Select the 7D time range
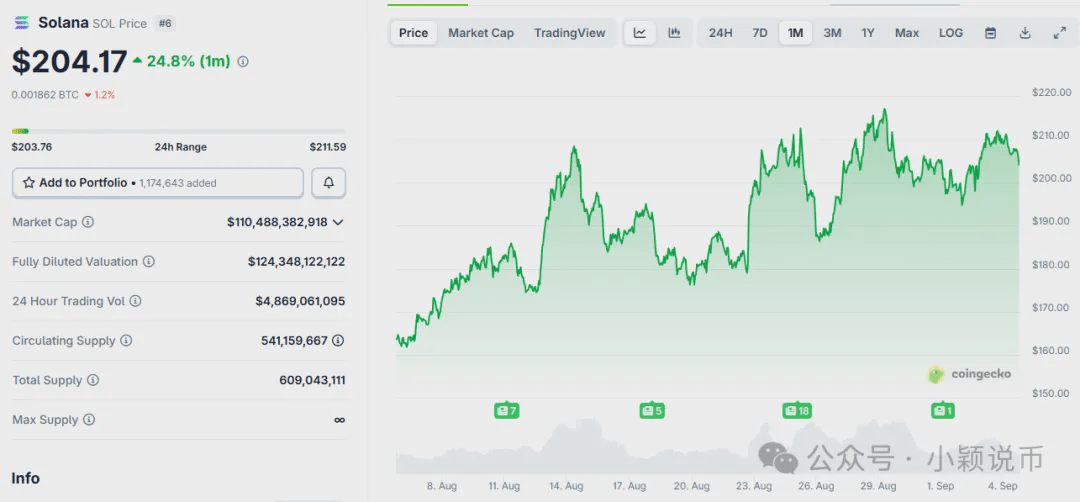The width and height of the screenshot is (1080, 502). [760, 33]
